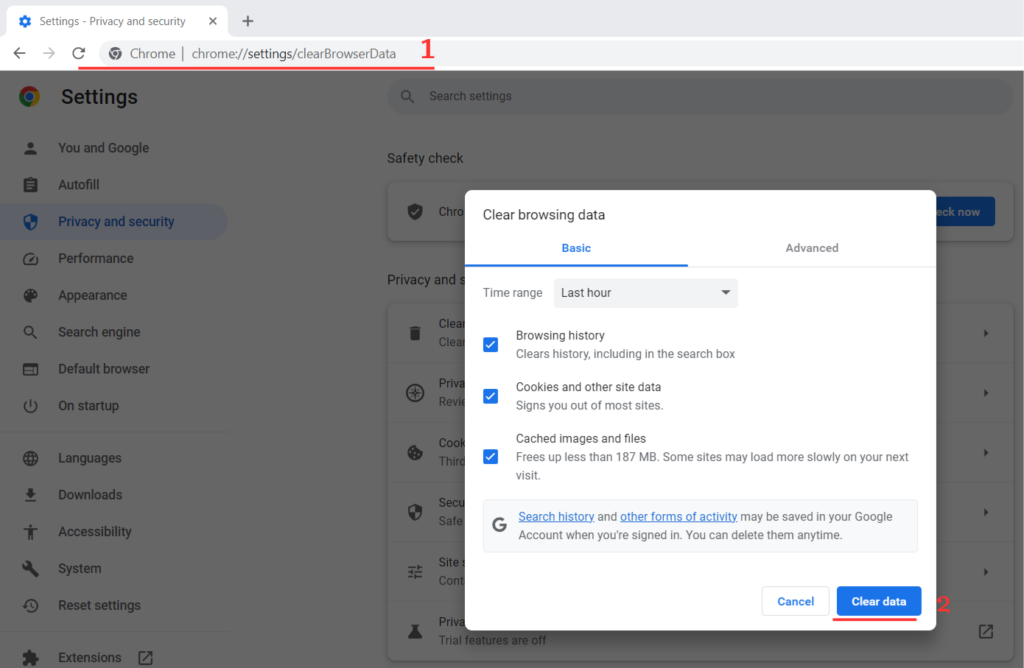Close the Settings - Privacy and security tab
Image resolution: width=1024 pixels, height=668 pixels.
[212, 21]
